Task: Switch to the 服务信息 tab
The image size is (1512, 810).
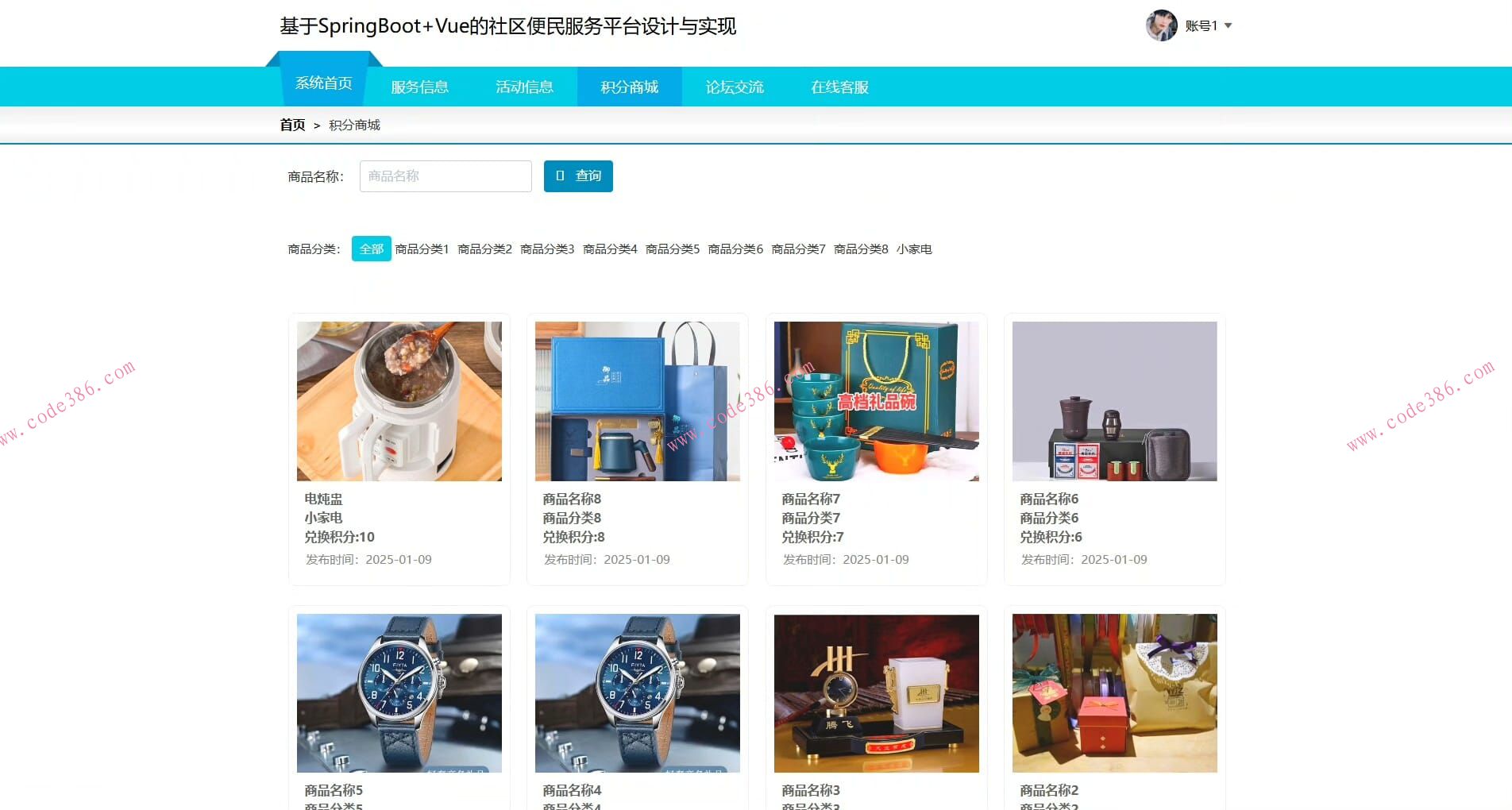Action: [x=420, y=86]
